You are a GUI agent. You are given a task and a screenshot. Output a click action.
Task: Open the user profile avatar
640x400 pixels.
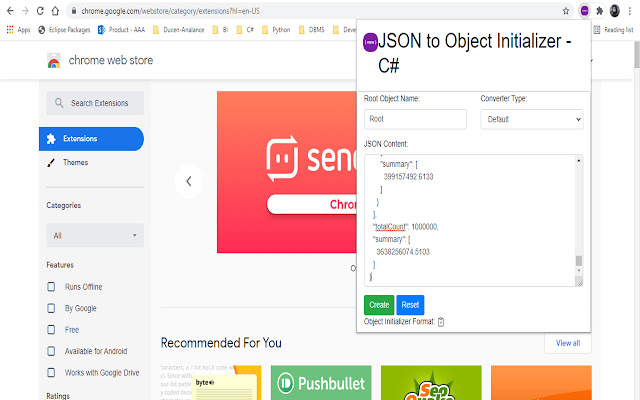coord(615,11)
